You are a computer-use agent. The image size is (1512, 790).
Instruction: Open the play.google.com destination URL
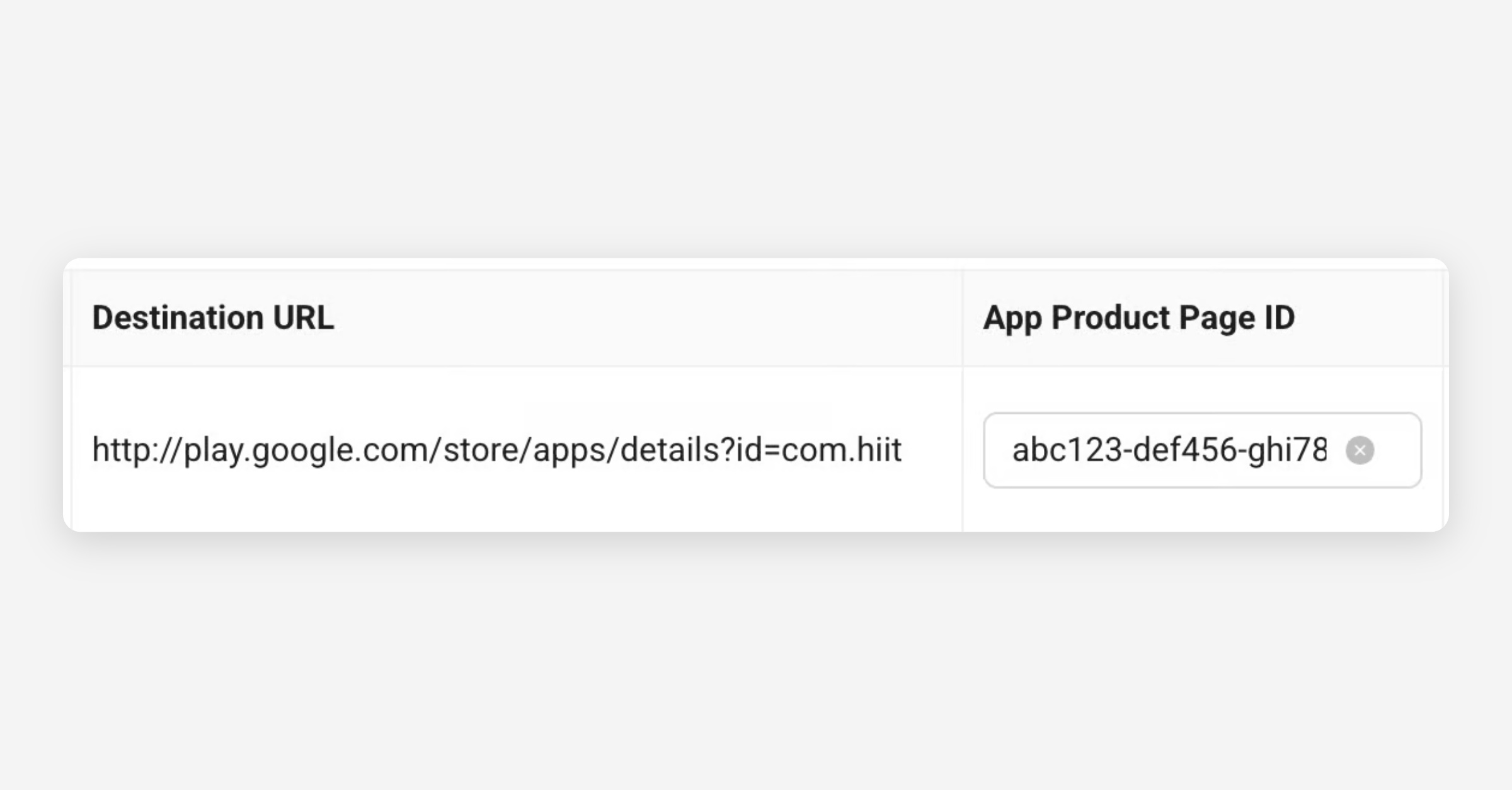(496, 450)
